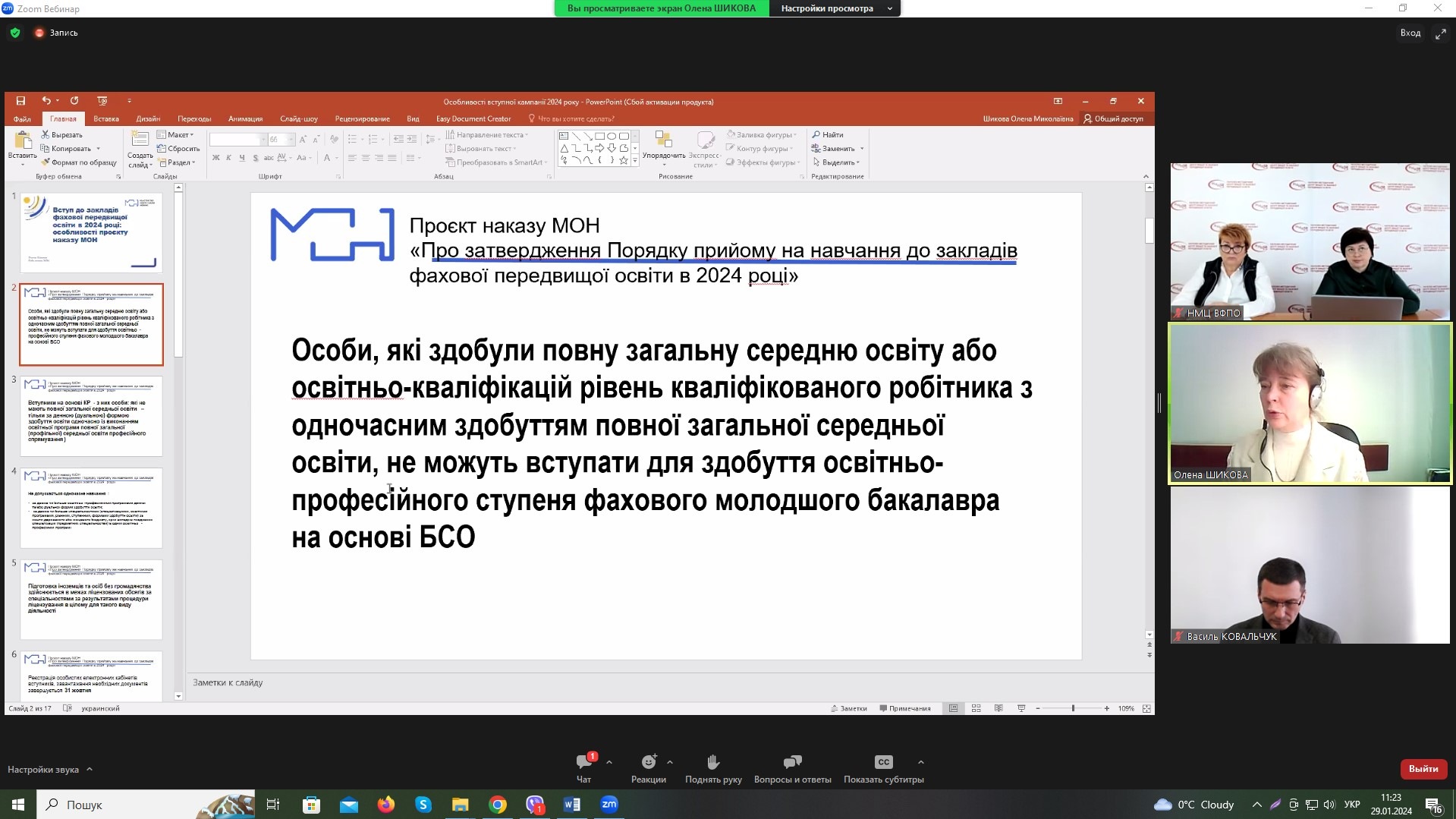
Task: Open Questions and Answers panel
Action: [792, 763]
